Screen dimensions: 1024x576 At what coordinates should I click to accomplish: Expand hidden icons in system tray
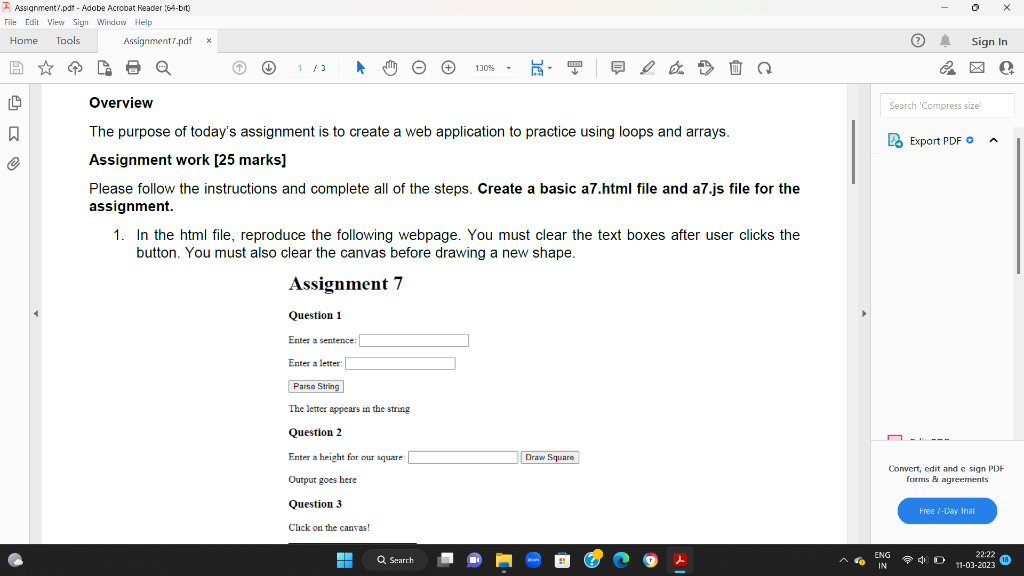click(843, 560)
